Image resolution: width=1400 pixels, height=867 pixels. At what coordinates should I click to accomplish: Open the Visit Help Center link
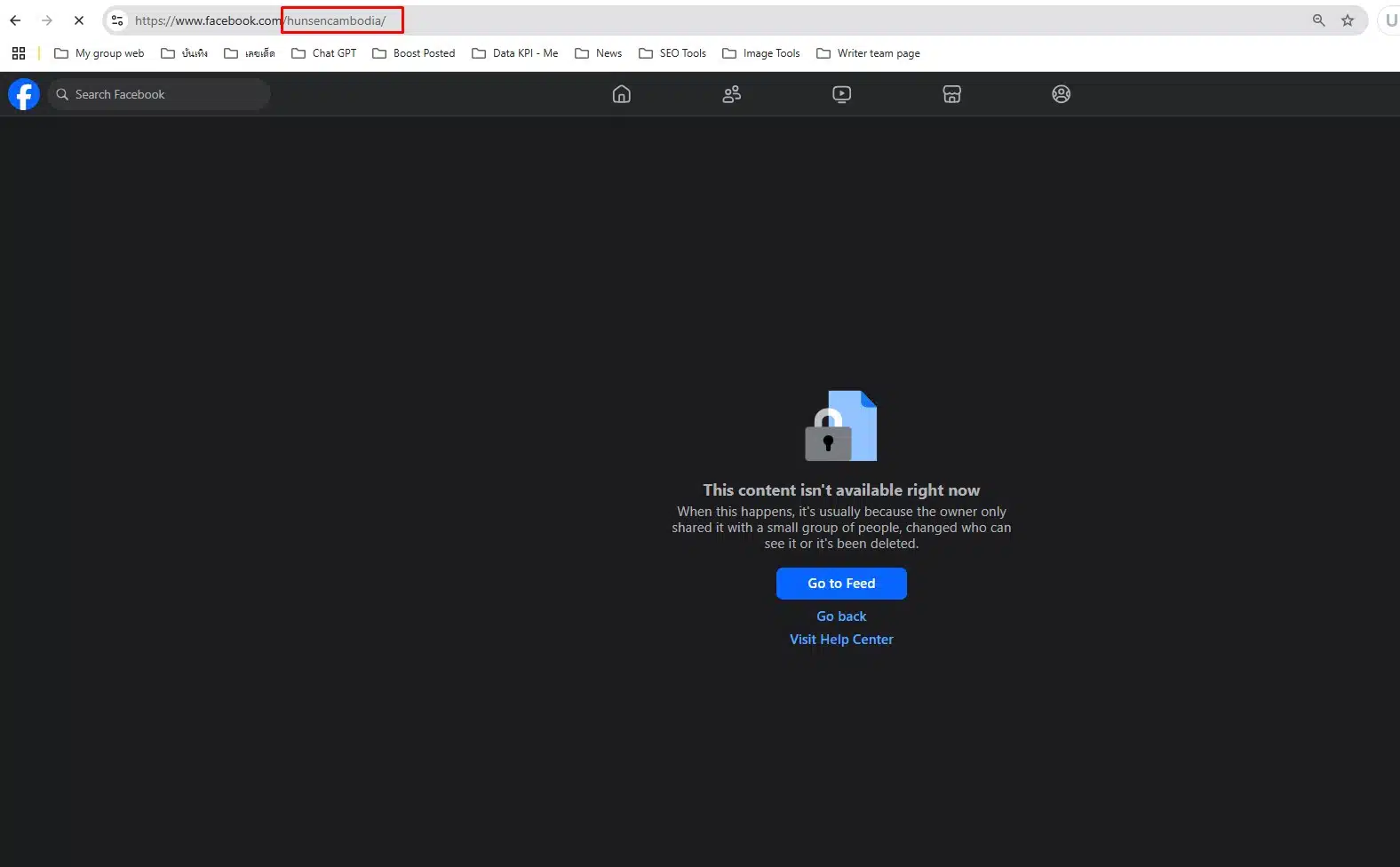pyautogui.click(x=841, y=640)
